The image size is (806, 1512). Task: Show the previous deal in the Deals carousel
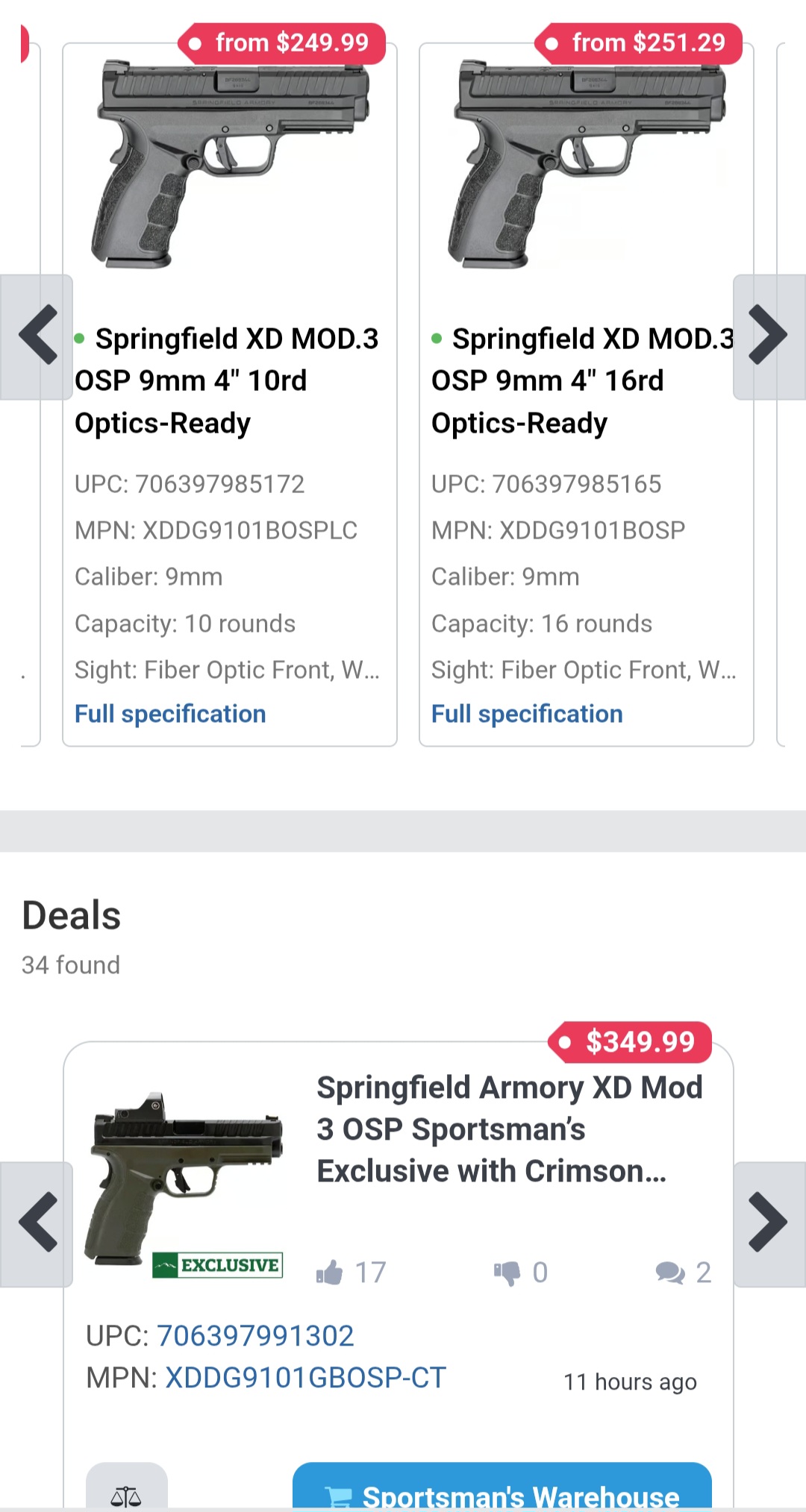(37, 1223)
